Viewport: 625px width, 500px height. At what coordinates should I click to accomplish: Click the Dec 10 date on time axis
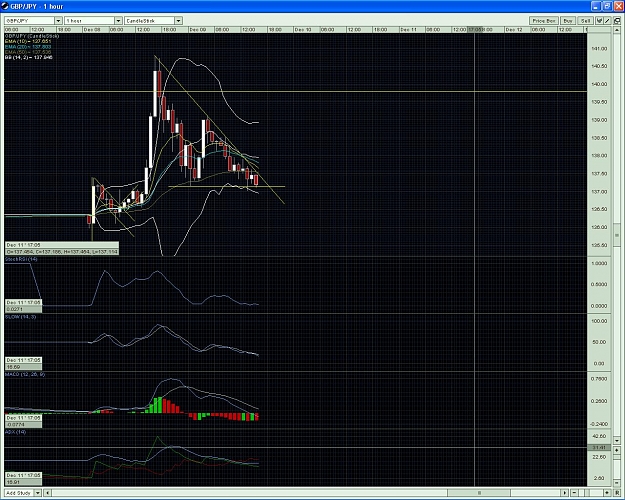pyautogui.click(x=303, y=30)
